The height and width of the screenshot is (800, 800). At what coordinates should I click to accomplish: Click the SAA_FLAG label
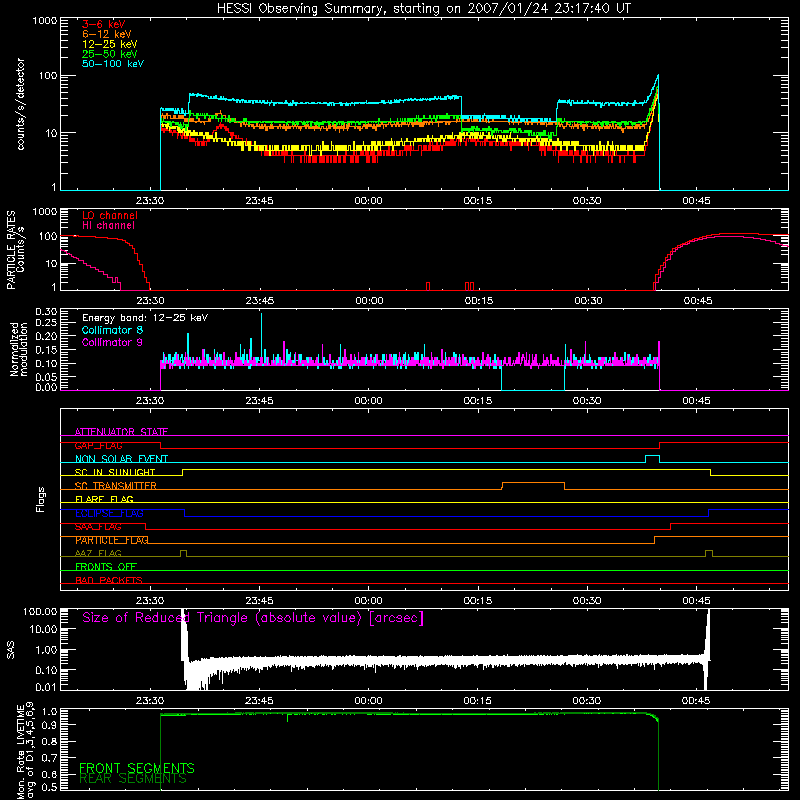(x=98, y=527)
